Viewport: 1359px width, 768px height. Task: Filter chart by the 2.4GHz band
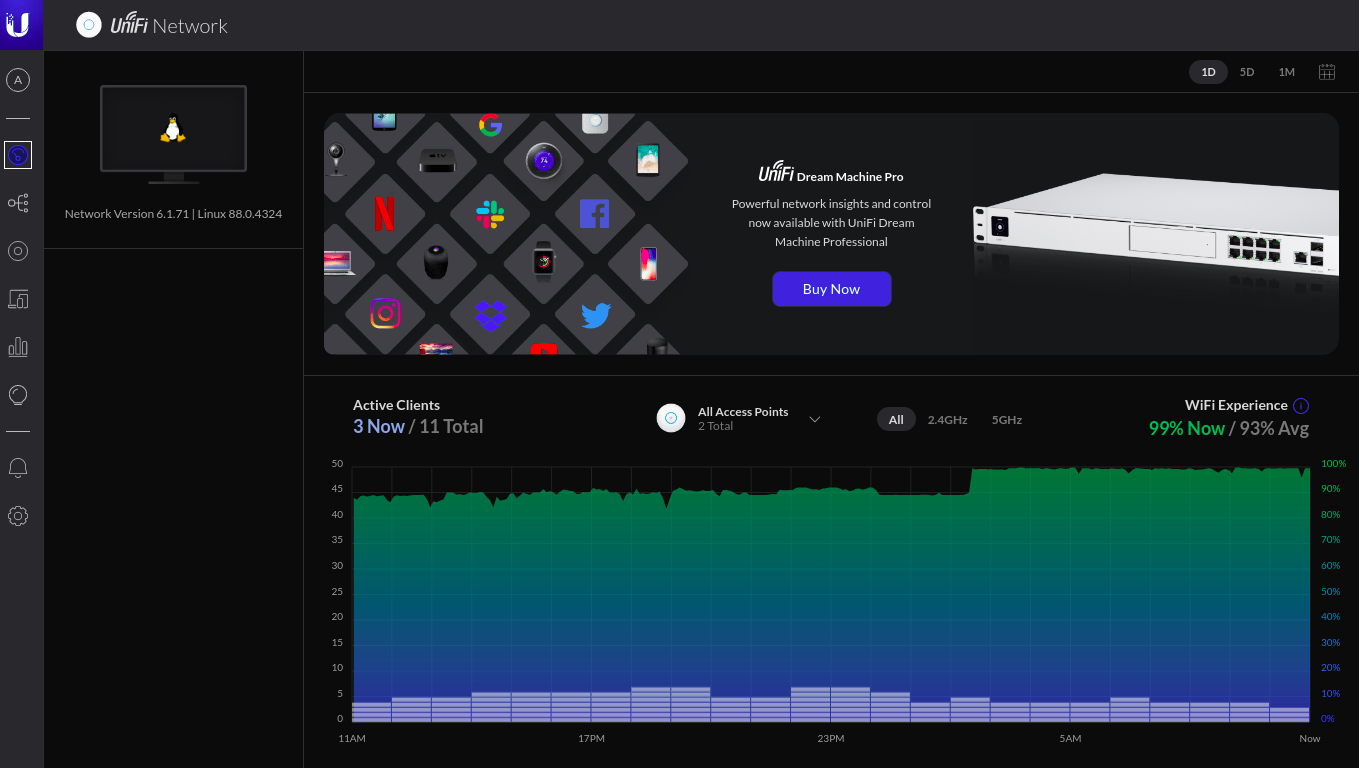947,420
